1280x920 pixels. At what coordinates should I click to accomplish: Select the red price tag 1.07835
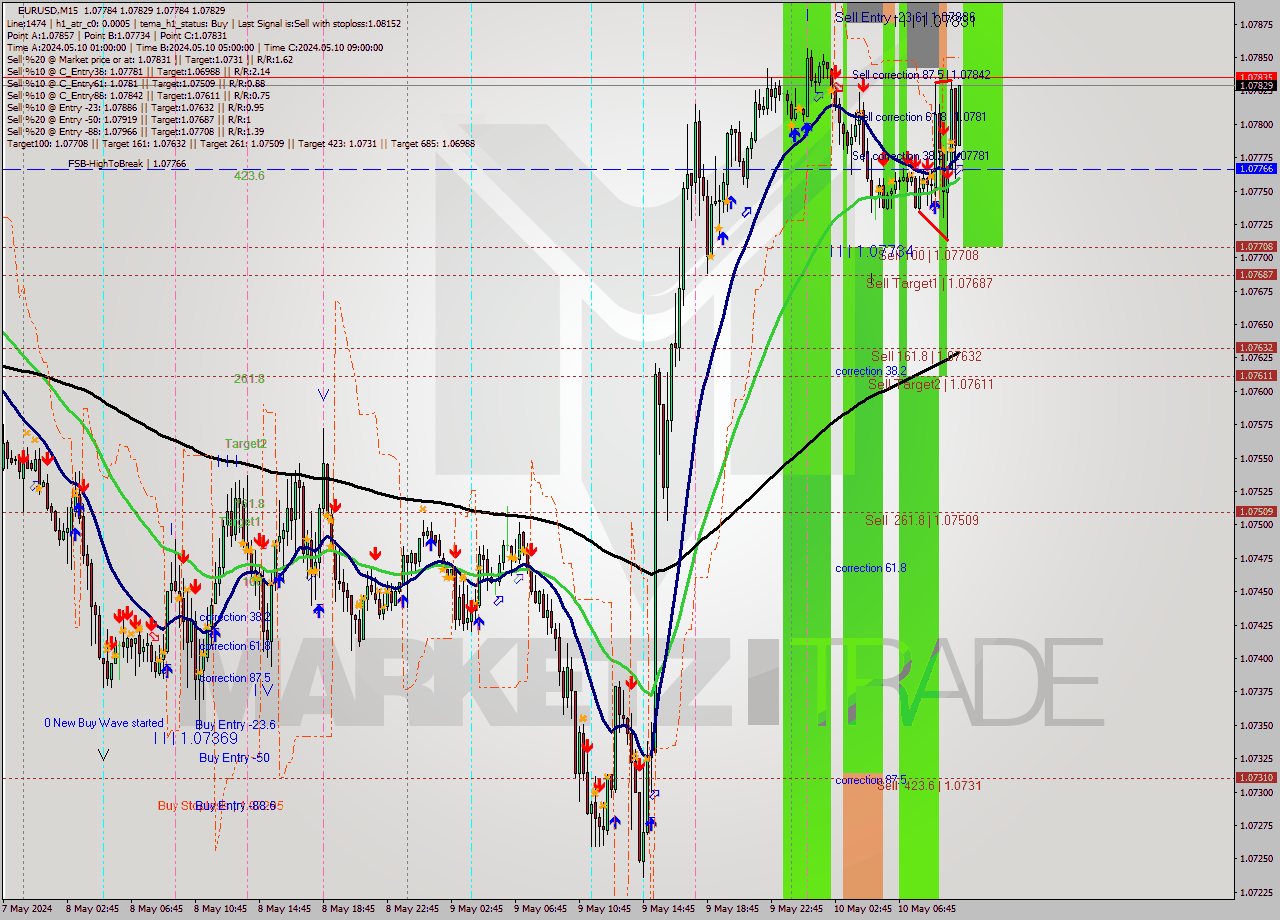tap(1256, 77)
